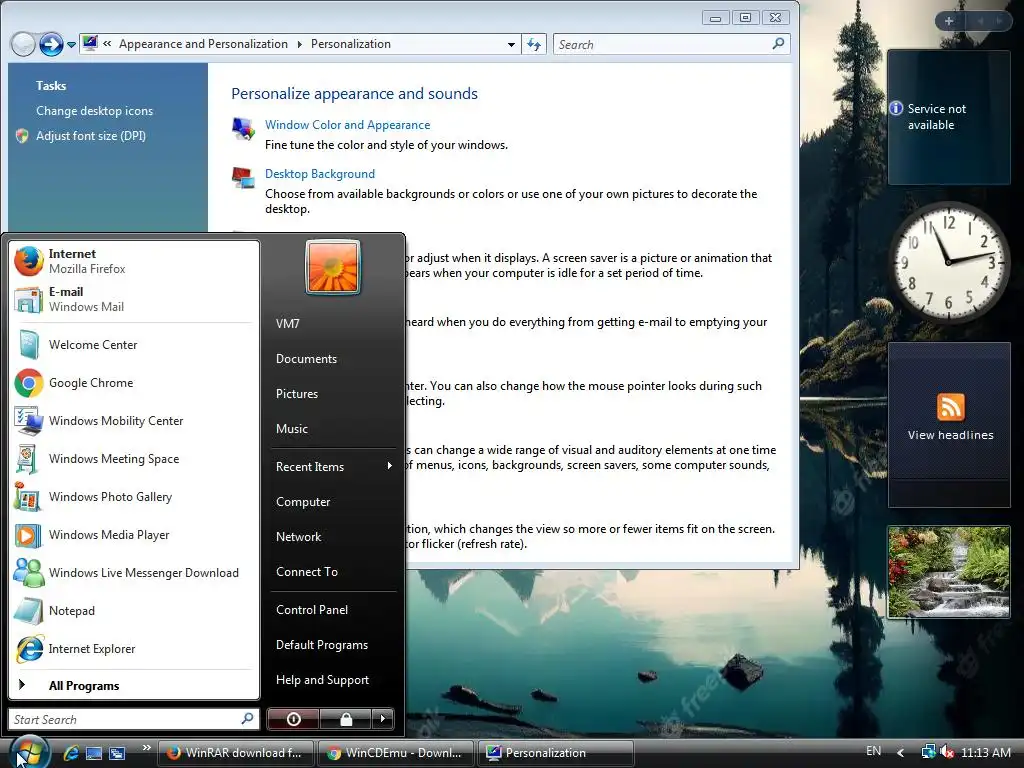Lock the computer with padlock button
This screenshot has height=768, width=1024.
coord(345,719)
